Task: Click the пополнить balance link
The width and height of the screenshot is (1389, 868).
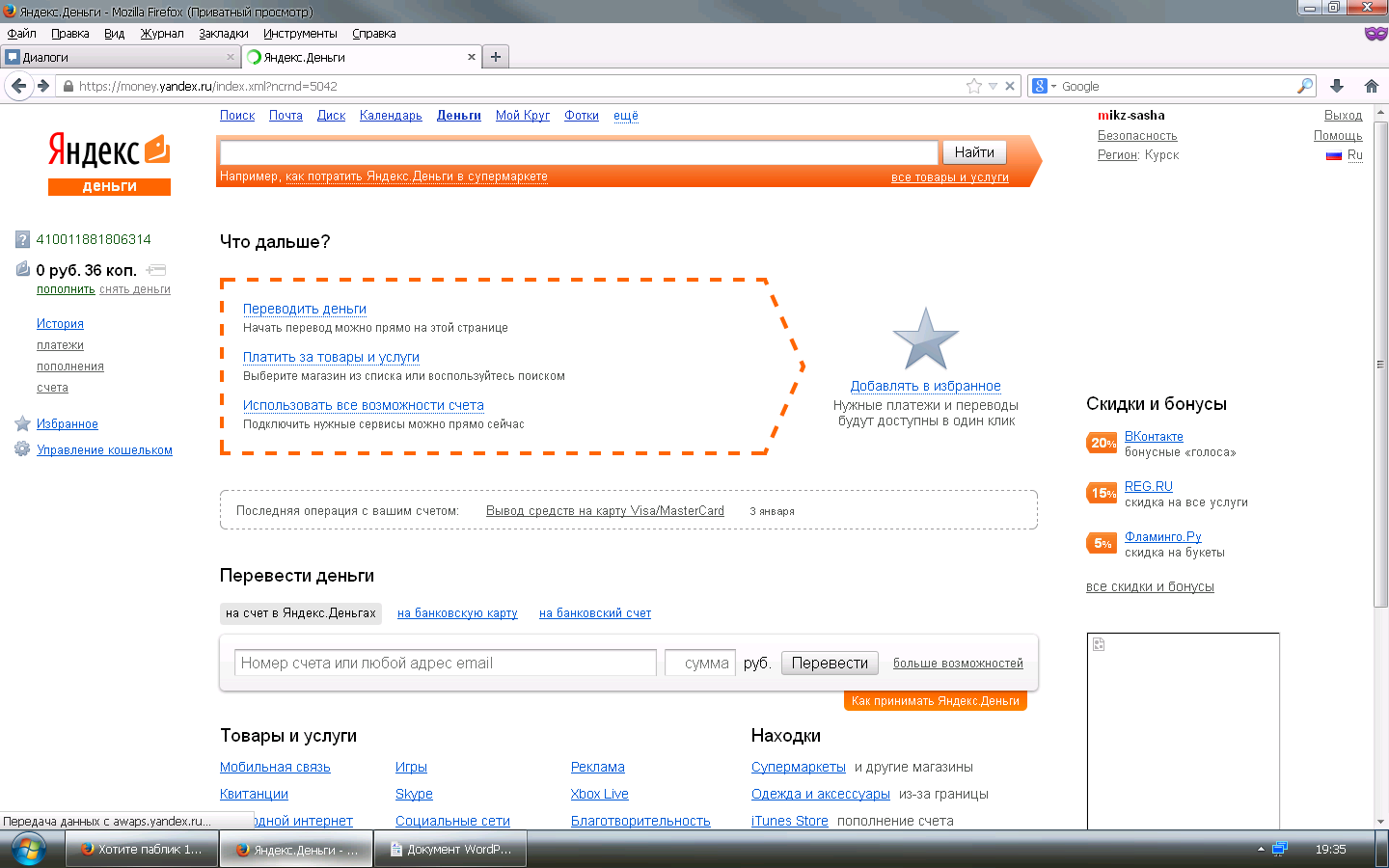Action: pos(66,289)
